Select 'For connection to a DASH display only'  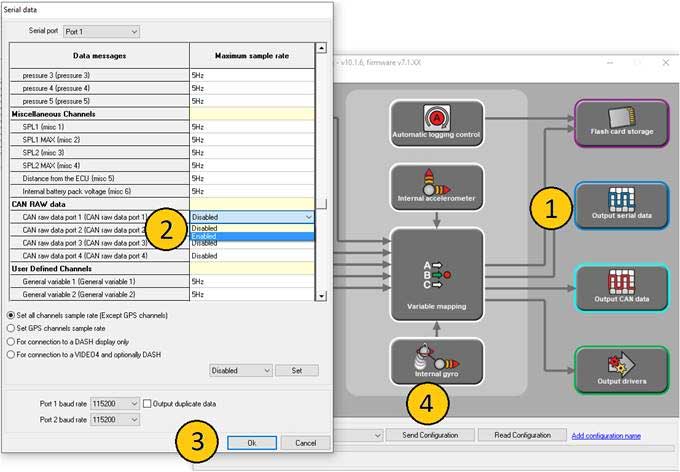(x=11, y=341)
